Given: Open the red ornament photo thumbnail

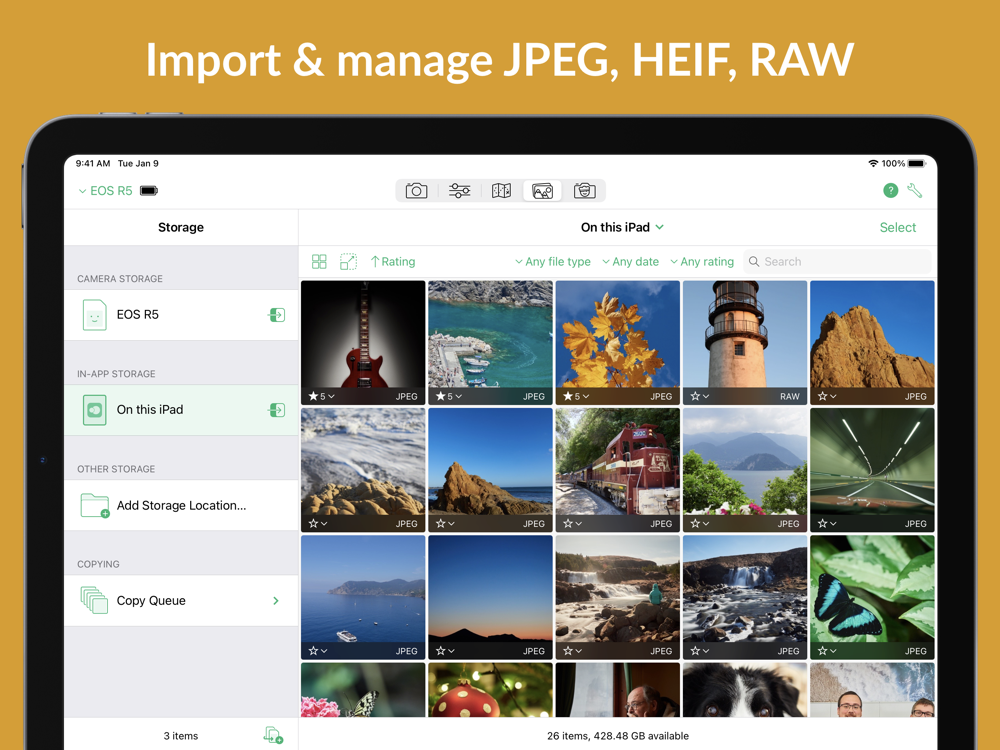Looking at the screenshot, I should pos(490,689).
